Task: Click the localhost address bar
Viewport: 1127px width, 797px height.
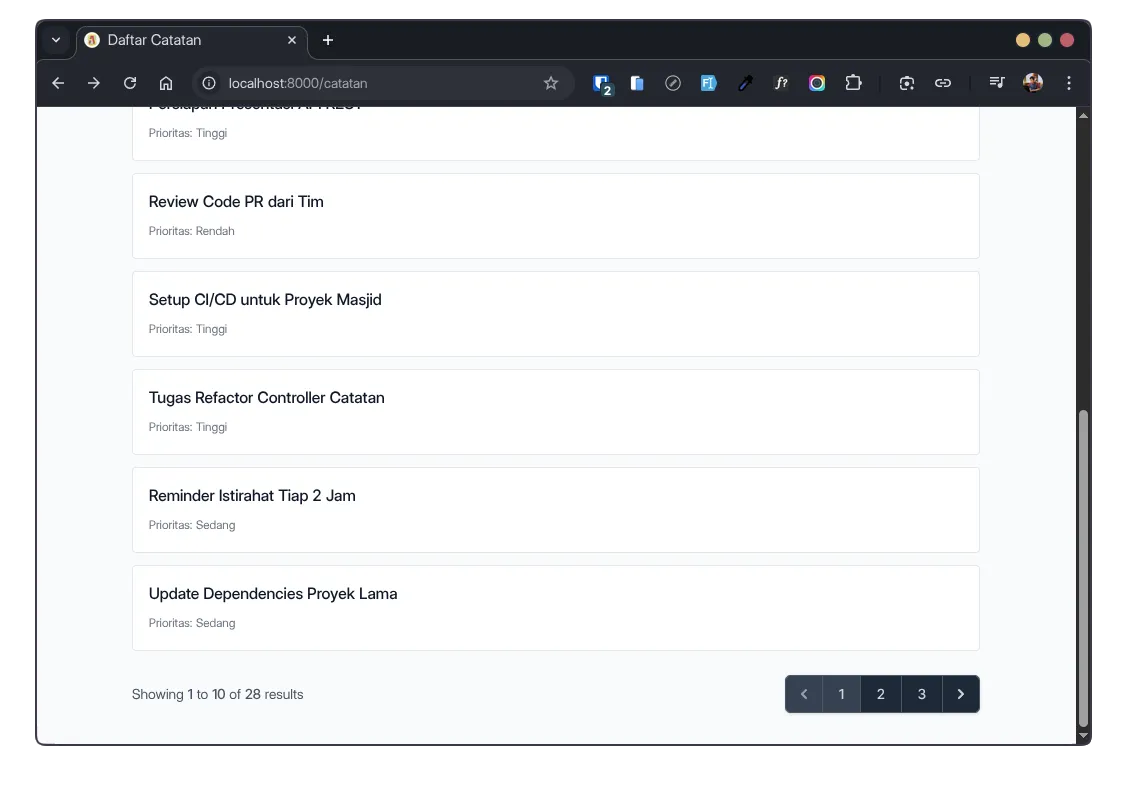Action: point(380,83)
